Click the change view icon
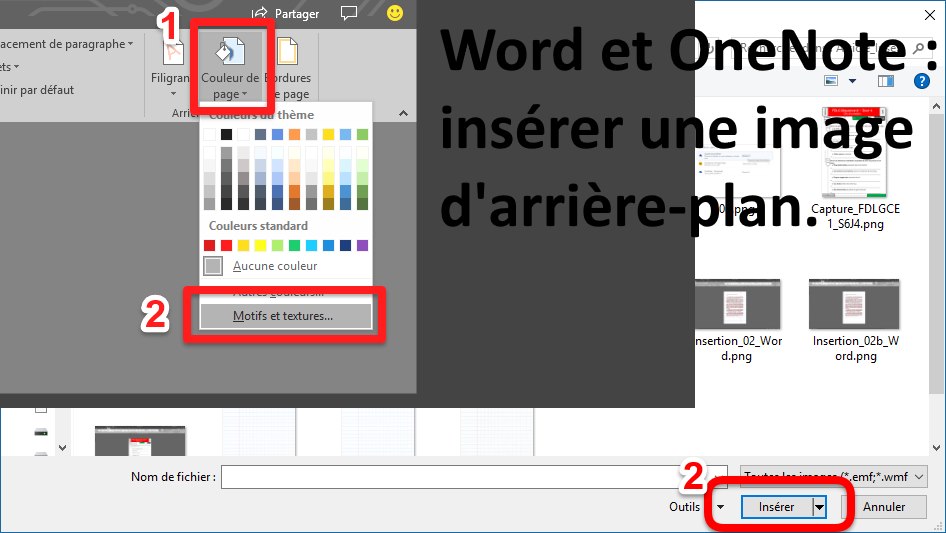Viewport: 946px width, 533px height. click(831, 81)
